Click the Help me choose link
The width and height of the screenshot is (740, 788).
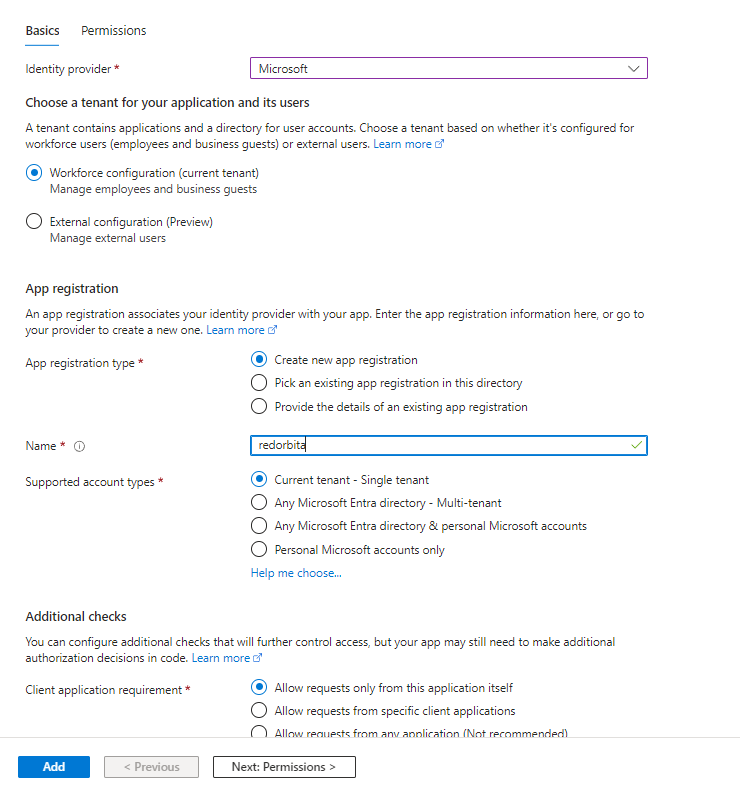pos(296,573)
